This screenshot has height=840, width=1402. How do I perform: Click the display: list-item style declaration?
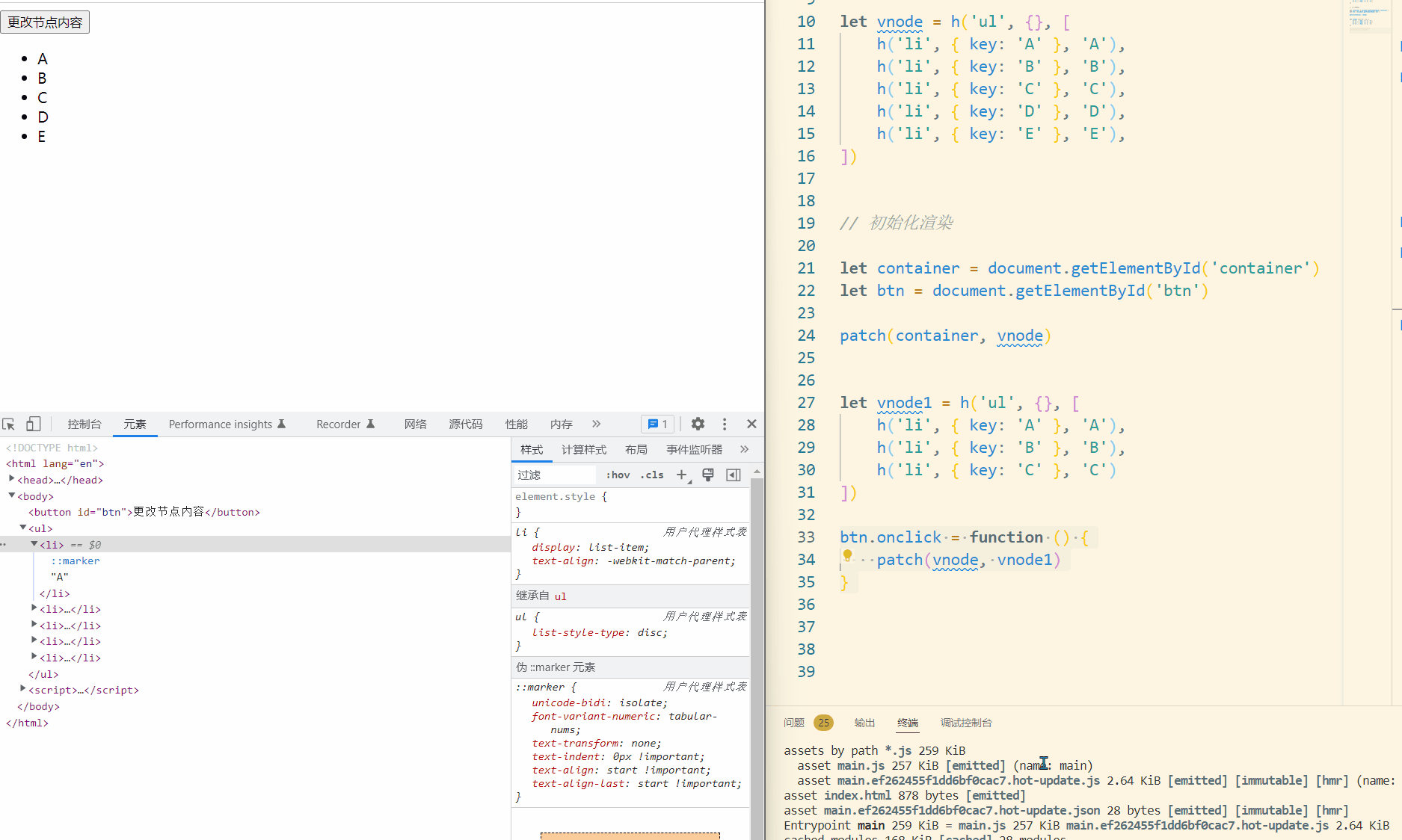click(x=591, y=548)
